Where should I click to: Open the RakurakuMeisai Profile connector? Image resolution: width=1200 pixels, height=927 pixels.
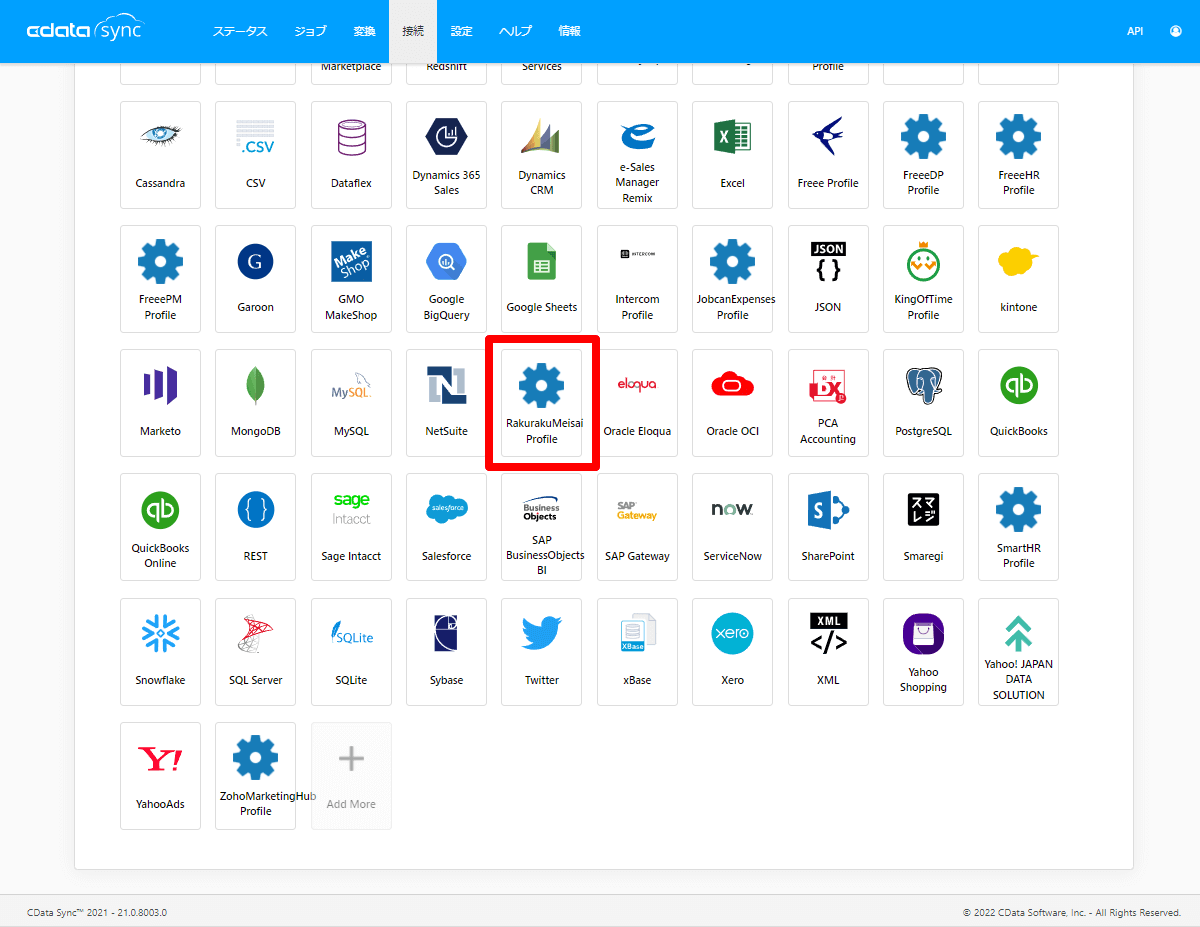click(x=542, y=403)
